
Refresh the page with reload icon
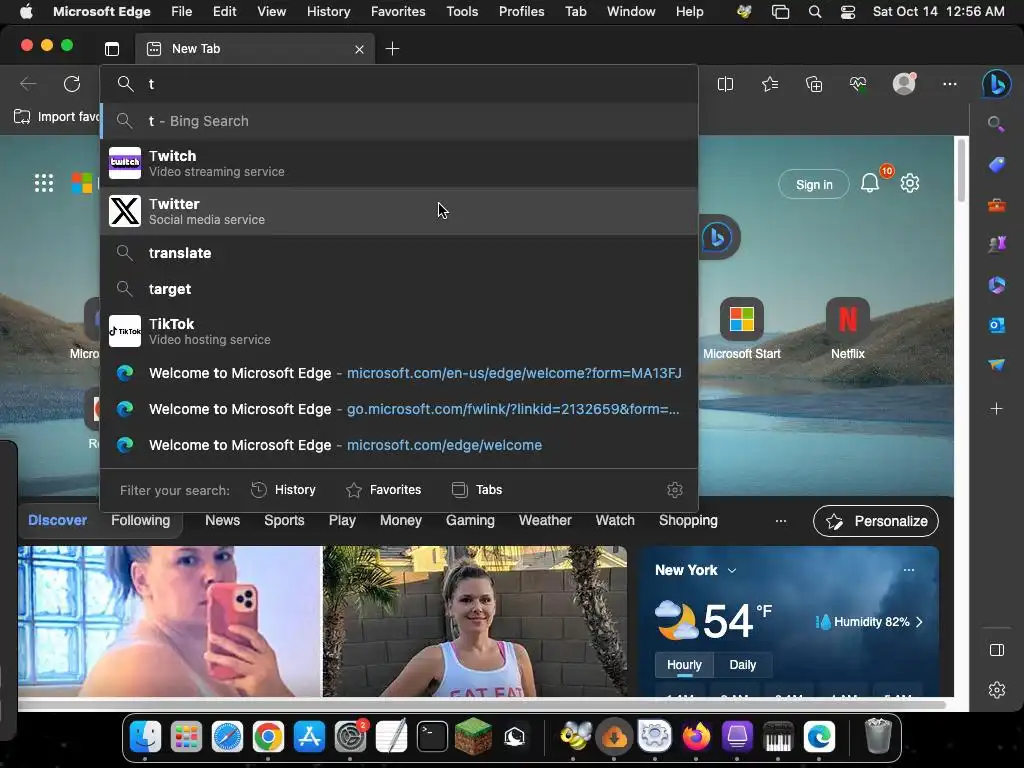click(72, 84)
